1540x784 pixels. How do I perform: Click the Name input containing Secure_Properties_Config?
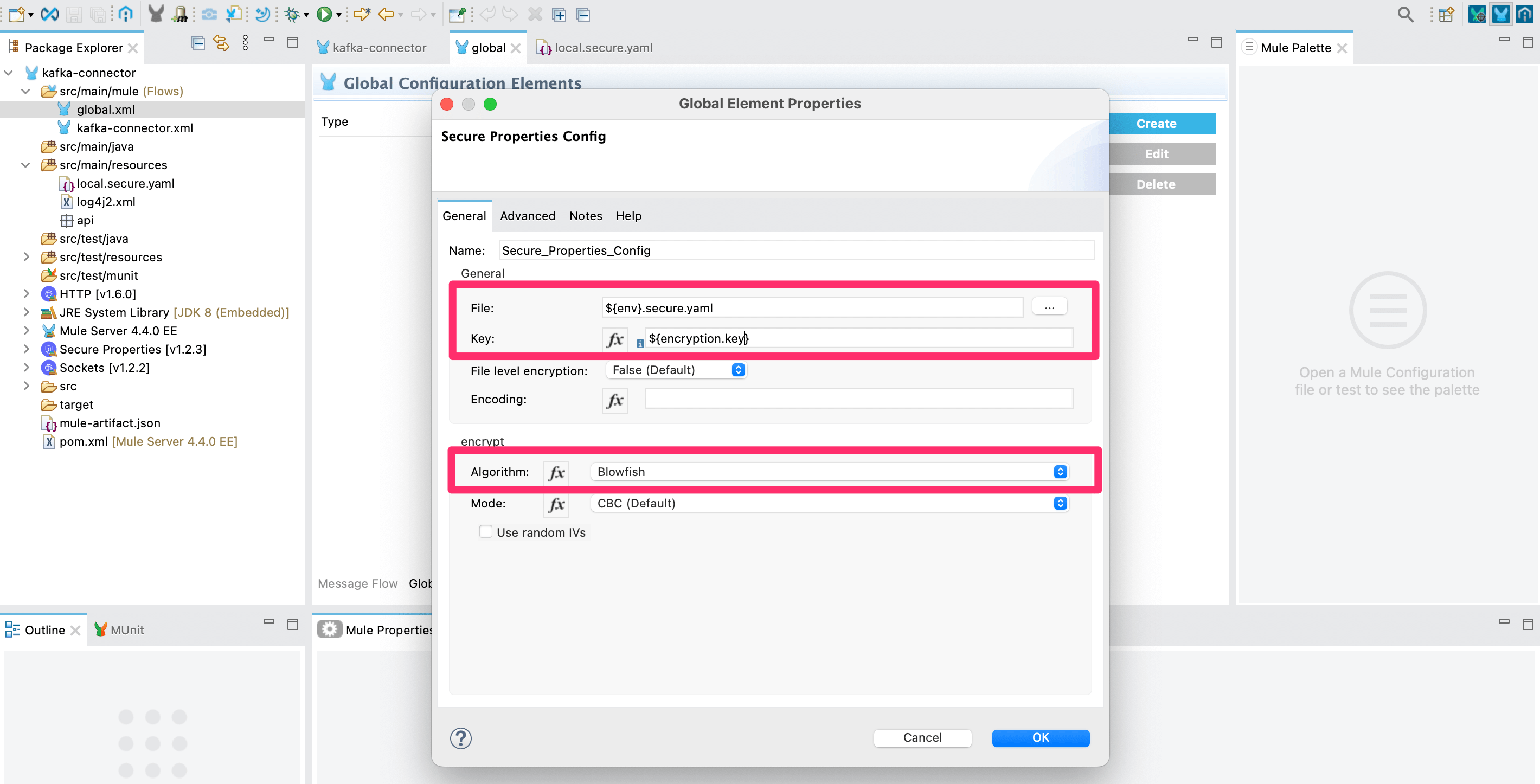coord(797,250)
